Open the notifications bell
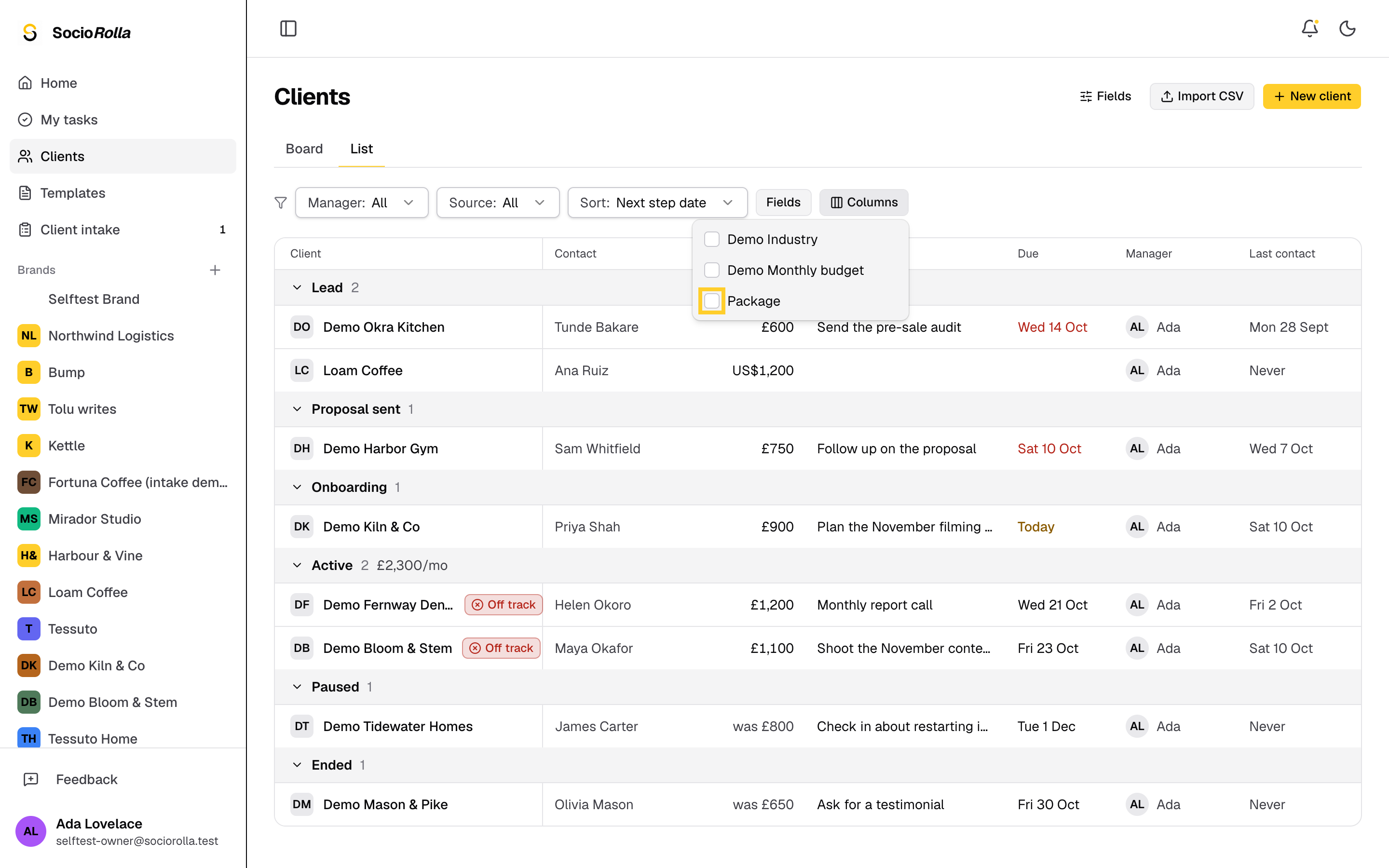Screen dimensions: 1389x868 1309,28
